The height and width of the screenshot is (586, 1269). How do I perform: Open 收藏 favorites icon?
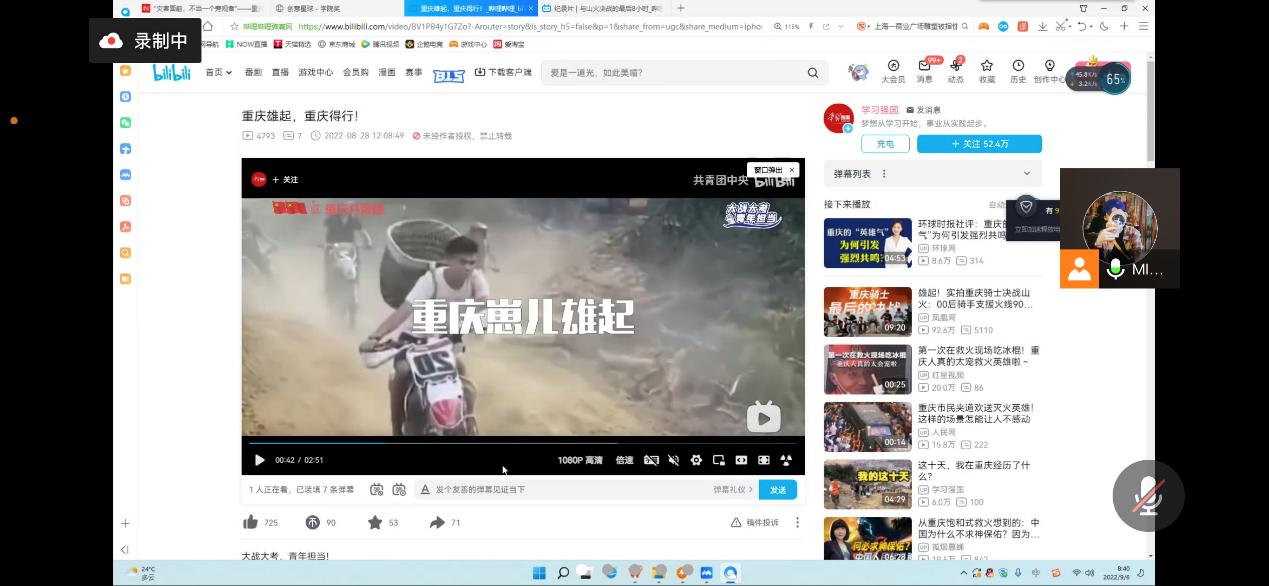tap(987, 71)
